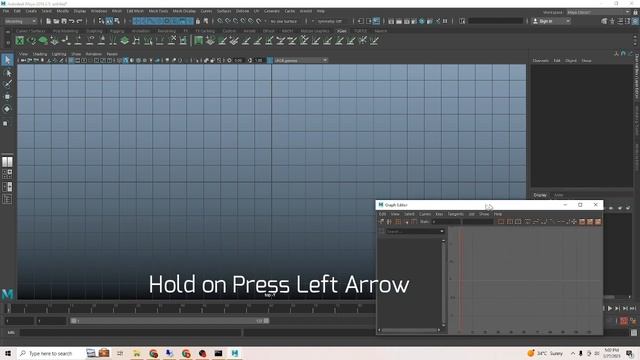Click the MEL command line input
640x360 pixels.
point(131,333)
